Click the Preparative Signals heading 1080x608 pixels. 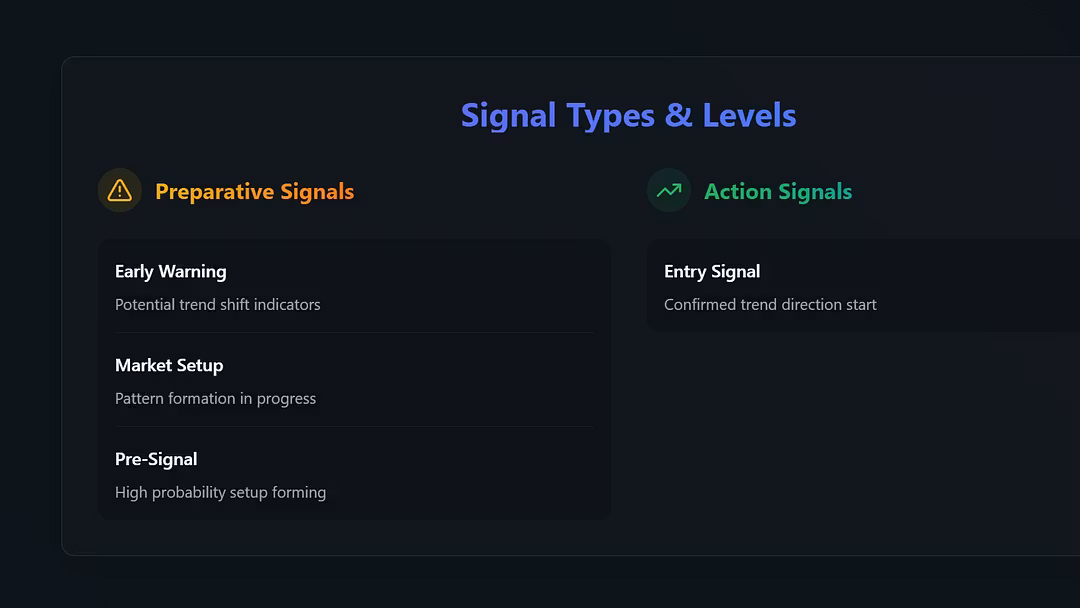[x=254, y=191]
